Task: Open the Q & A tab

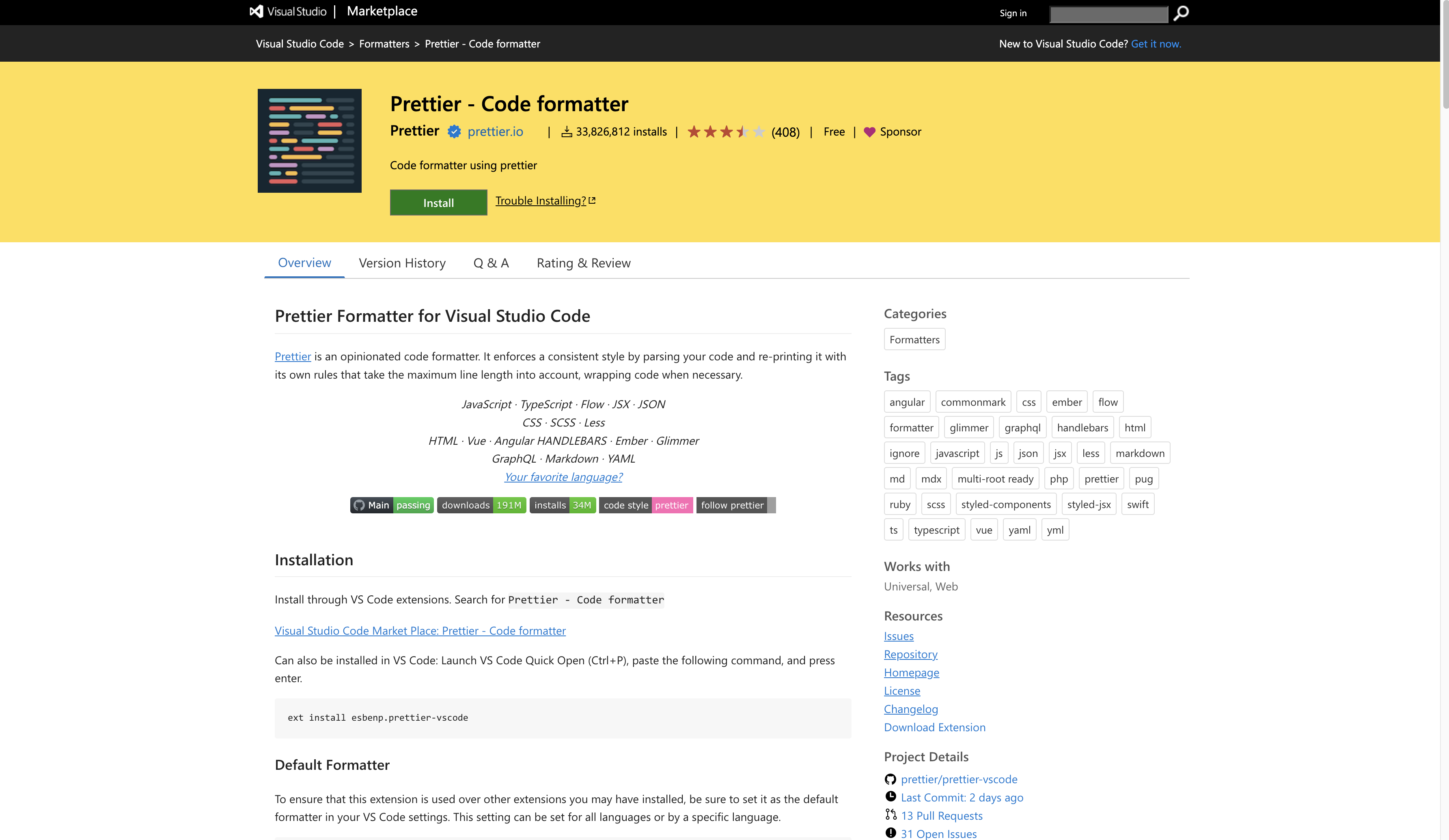Action: pos(491,262)
